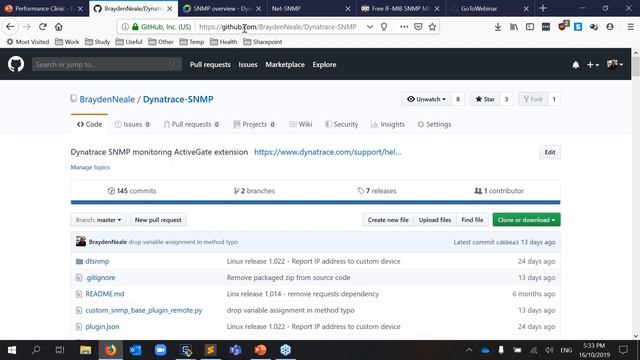Image resolution: width=640 pixels, height=360 pixels.
Task: Switch to Net-SNMP browser tab
Action: 311,9
